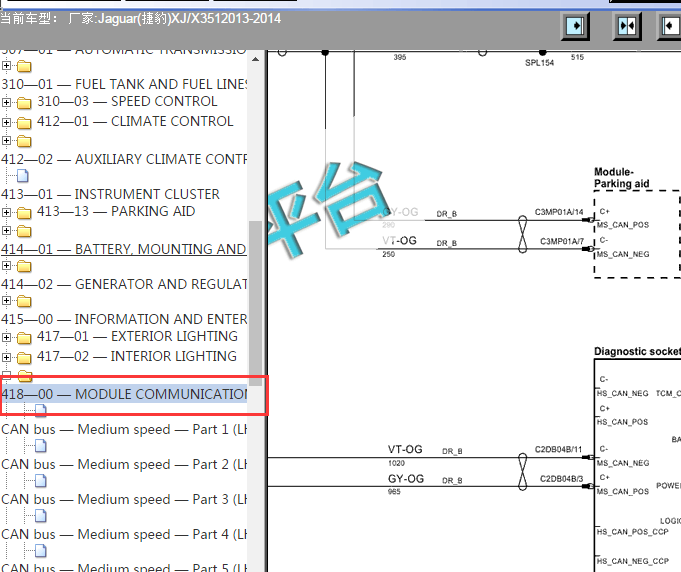Select the 417—02 INTERIOR LIGHTING entry
The width and height of the screenshot is (681, 572).
click(137, 356)
